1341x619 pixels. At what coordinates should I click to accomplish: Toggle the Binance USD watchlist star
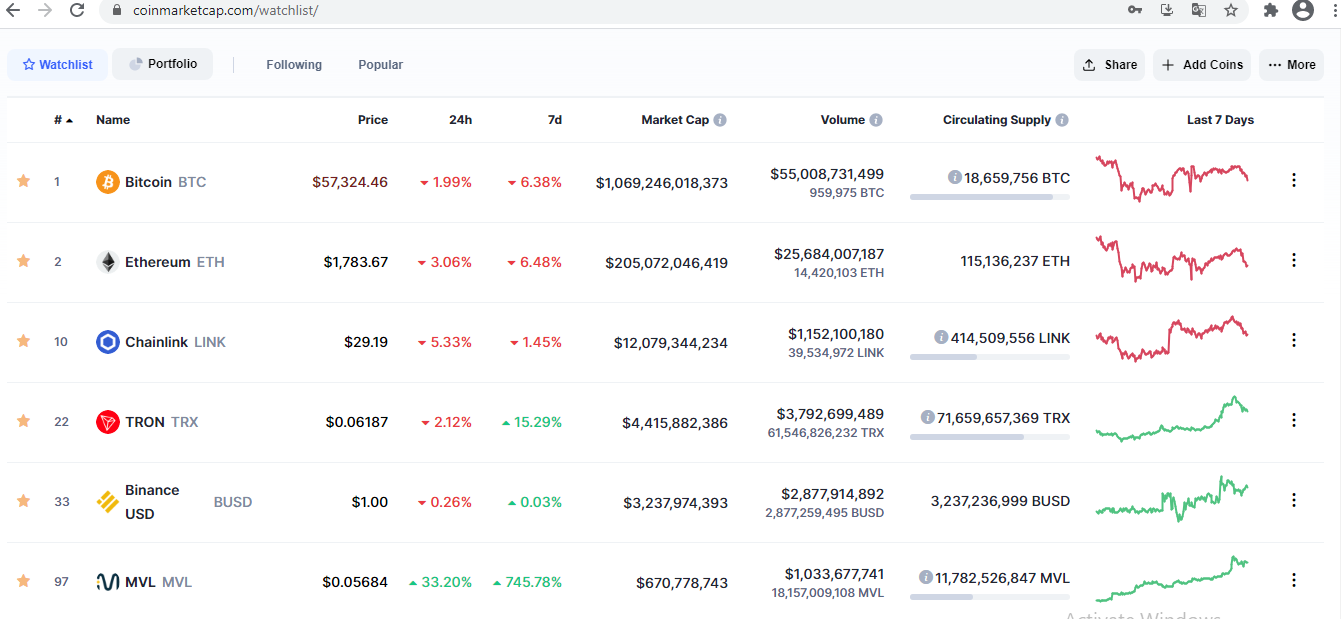click(x=23, y=501)
